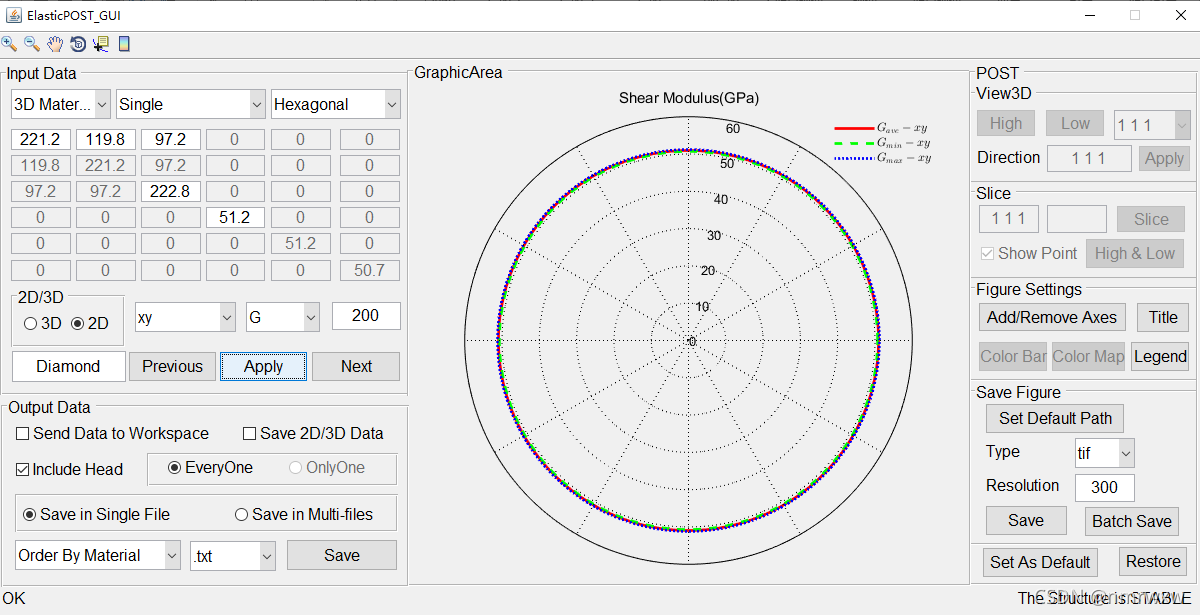Screen dimensions: 1200x615
Task: Click the Restore button
Action: [1154, 562]
